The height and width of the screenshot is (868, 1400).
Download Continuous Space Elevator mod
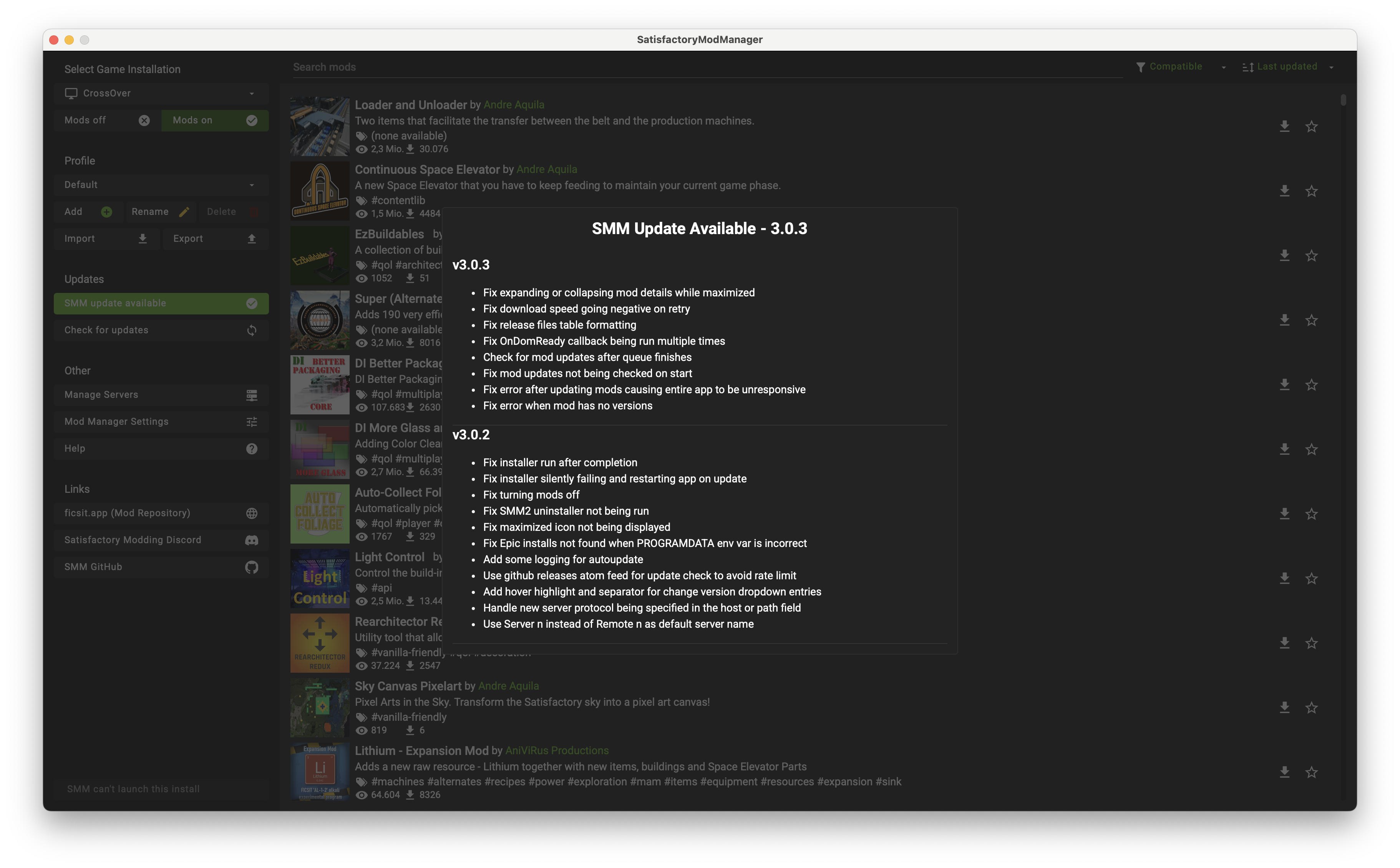click(1284, 191)
